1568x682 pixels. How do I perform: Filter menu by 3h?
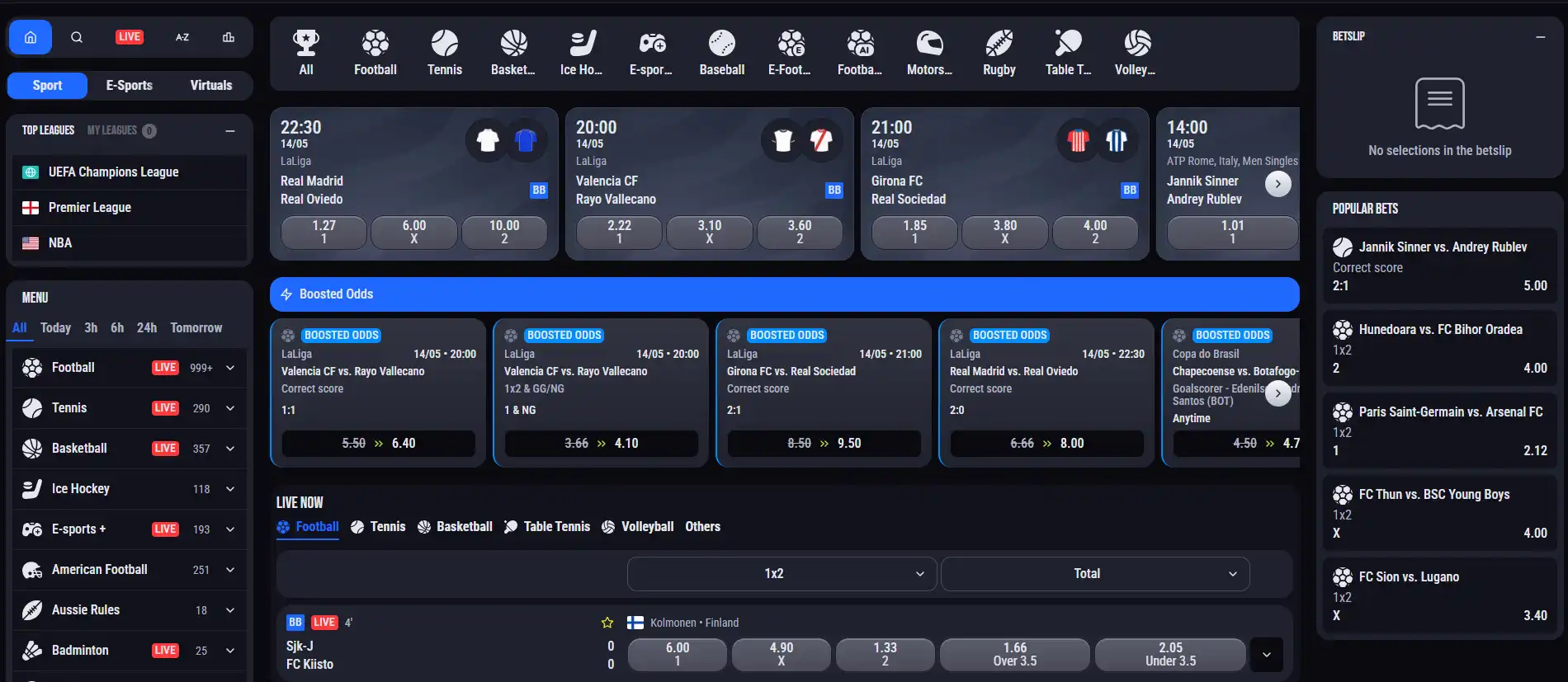click(91, 328)
